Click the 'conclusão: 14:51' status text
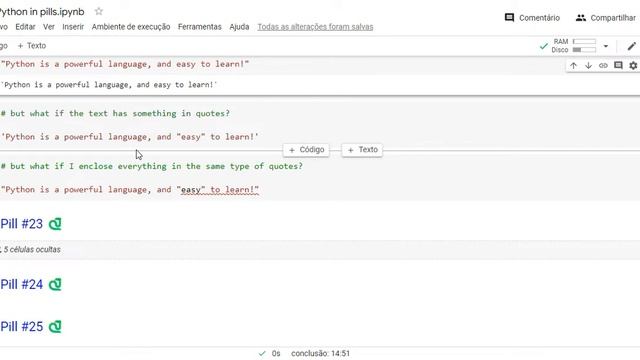Screen dimensions: 640x360 click(x=320, y=353)
